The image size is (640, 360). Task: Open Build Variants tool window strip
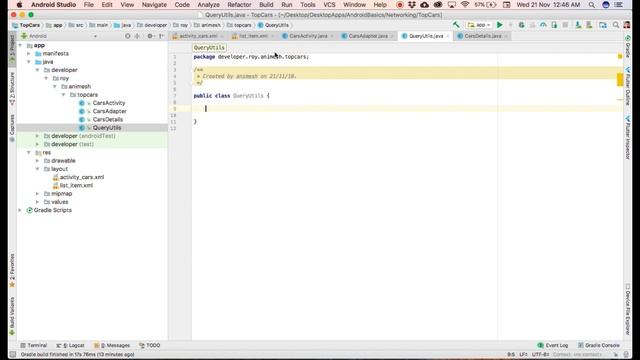click(x=12, y=316)
